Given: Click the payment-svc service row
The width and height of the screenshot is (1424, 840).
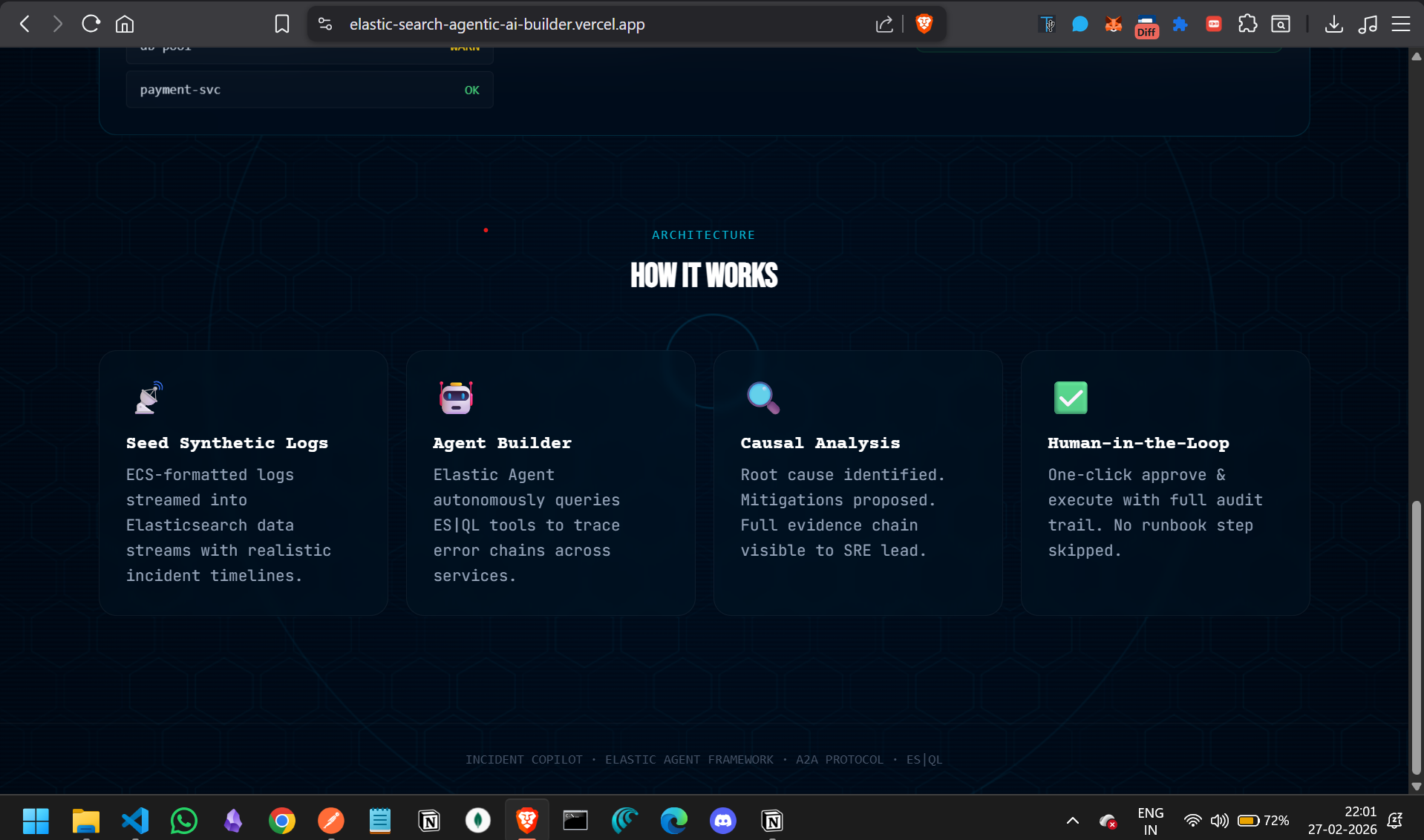Looking at the screenshot, I should coord(310,90).
